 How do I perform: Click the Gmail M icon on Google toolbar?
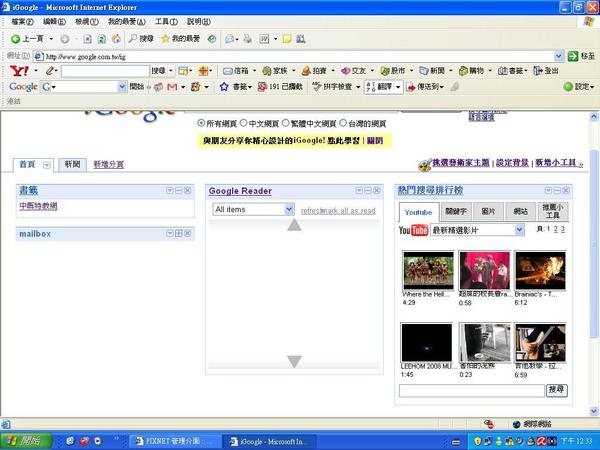(x=172, y=87)
